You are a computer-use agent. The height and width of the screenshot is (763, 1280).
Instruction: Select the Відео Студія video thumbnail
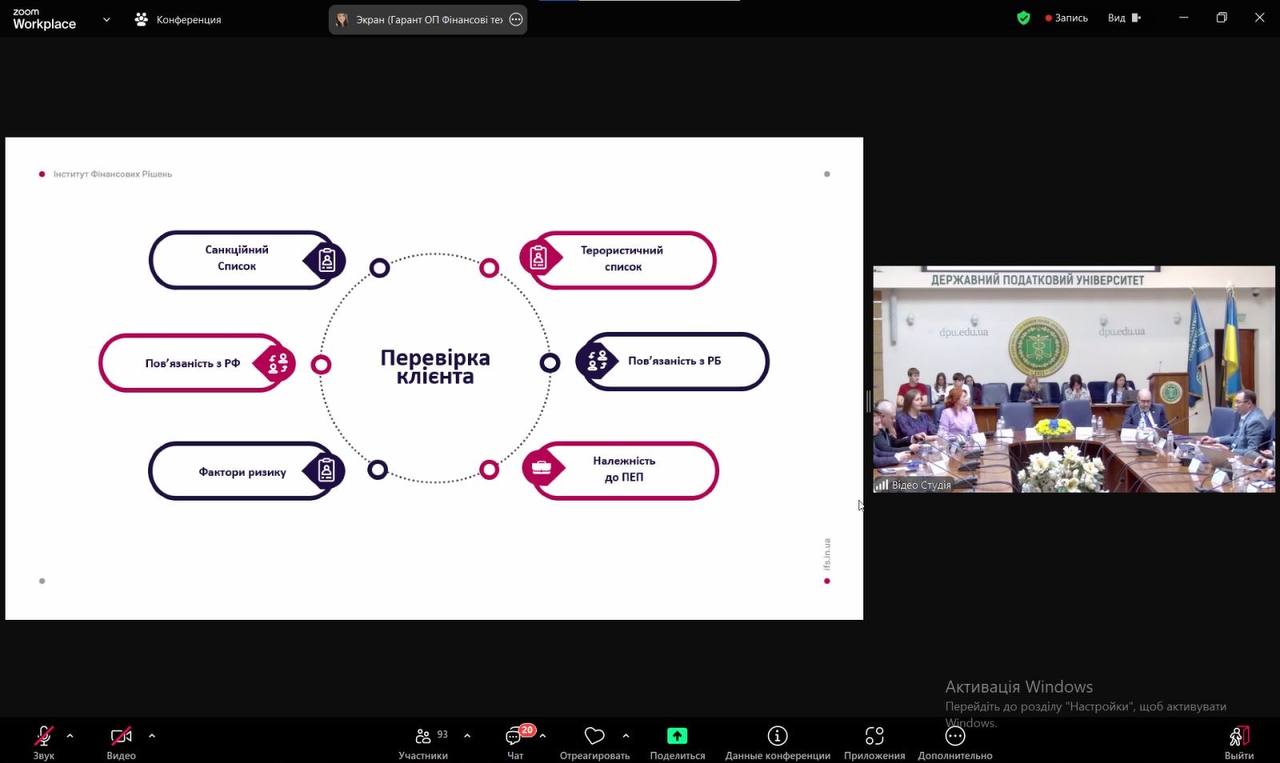coord(1073,379)
